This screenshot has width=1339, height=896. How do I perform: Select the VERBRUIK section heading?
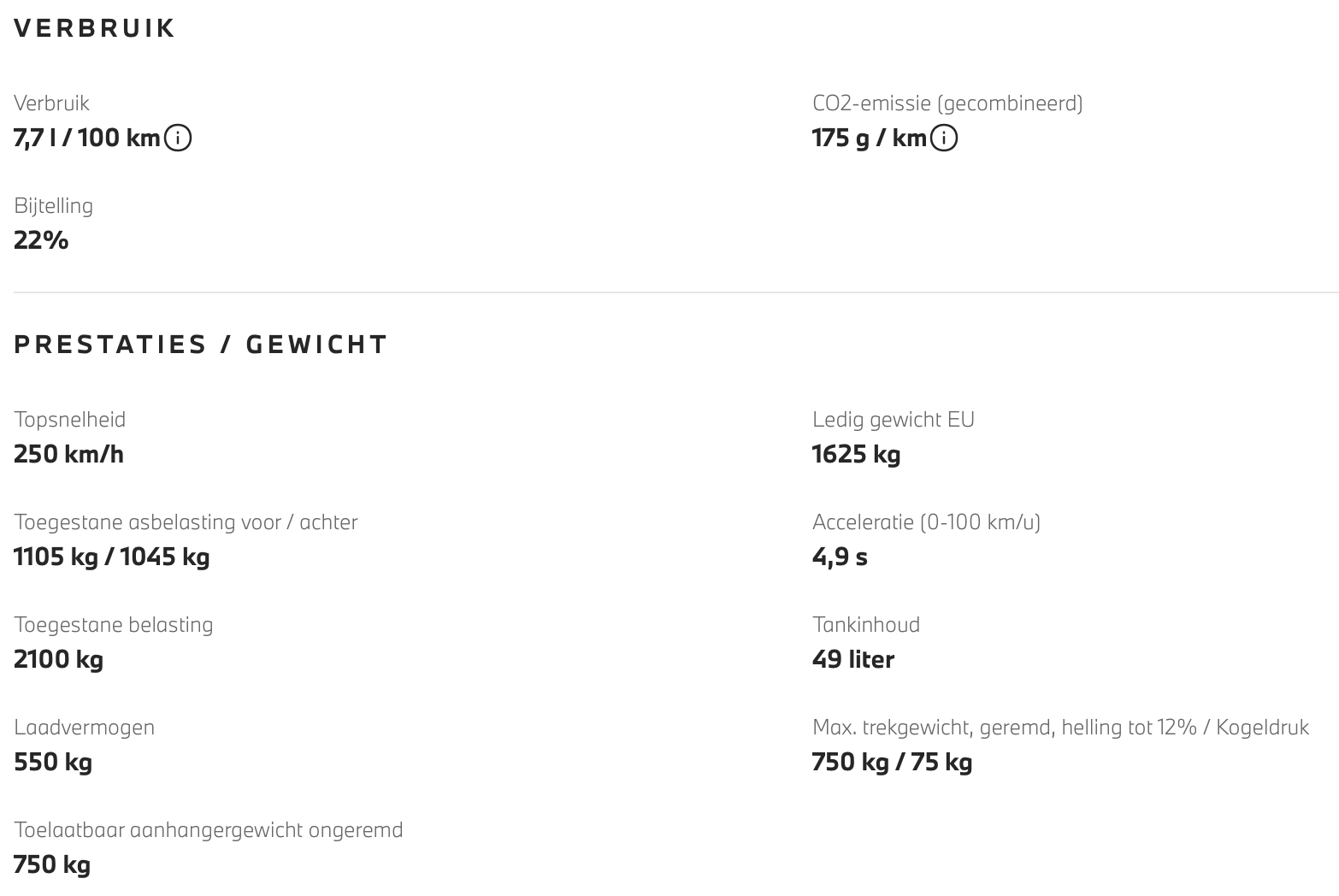(95, 28)
